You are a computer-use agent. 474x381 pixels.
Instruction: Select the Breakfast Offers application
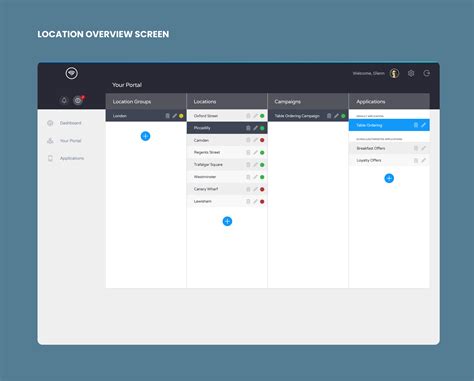389,148
